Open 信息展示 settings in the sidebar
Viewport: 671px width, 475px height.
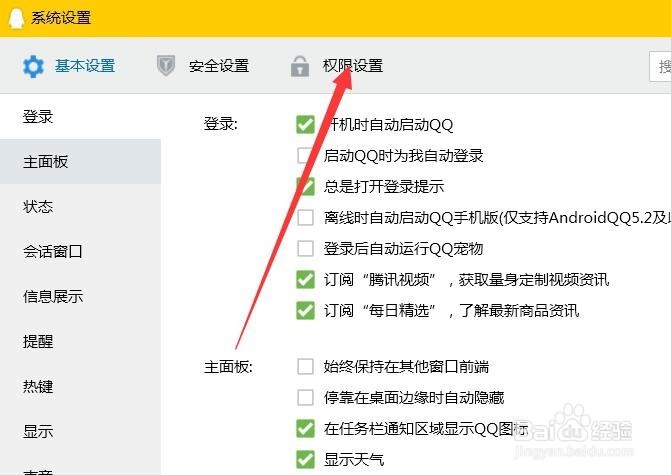(x=80, y=297)
